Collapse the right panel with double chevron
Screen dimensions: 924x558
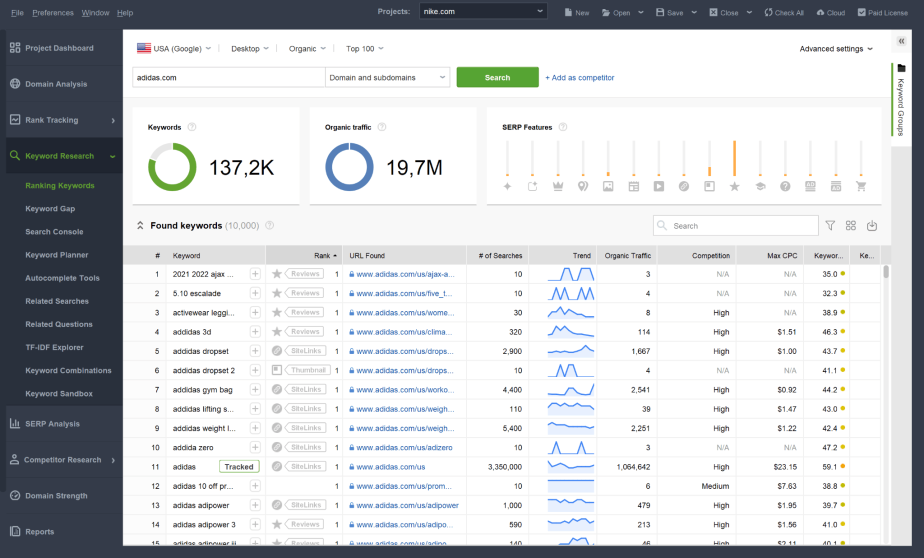901,41
